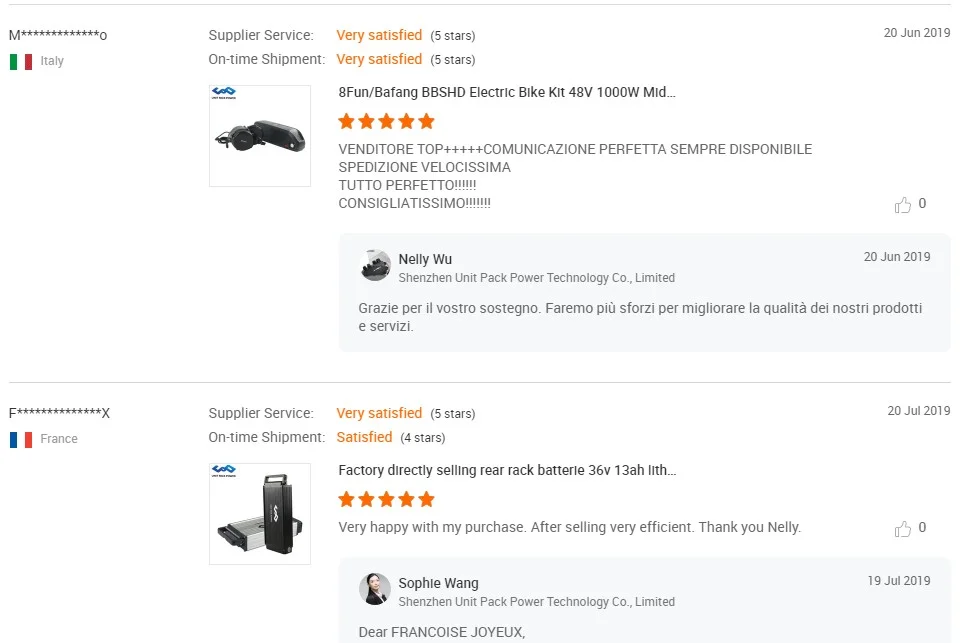Click the reviewer name F**************X
Screen dimensions: 962x643
(x=60, y=414)
